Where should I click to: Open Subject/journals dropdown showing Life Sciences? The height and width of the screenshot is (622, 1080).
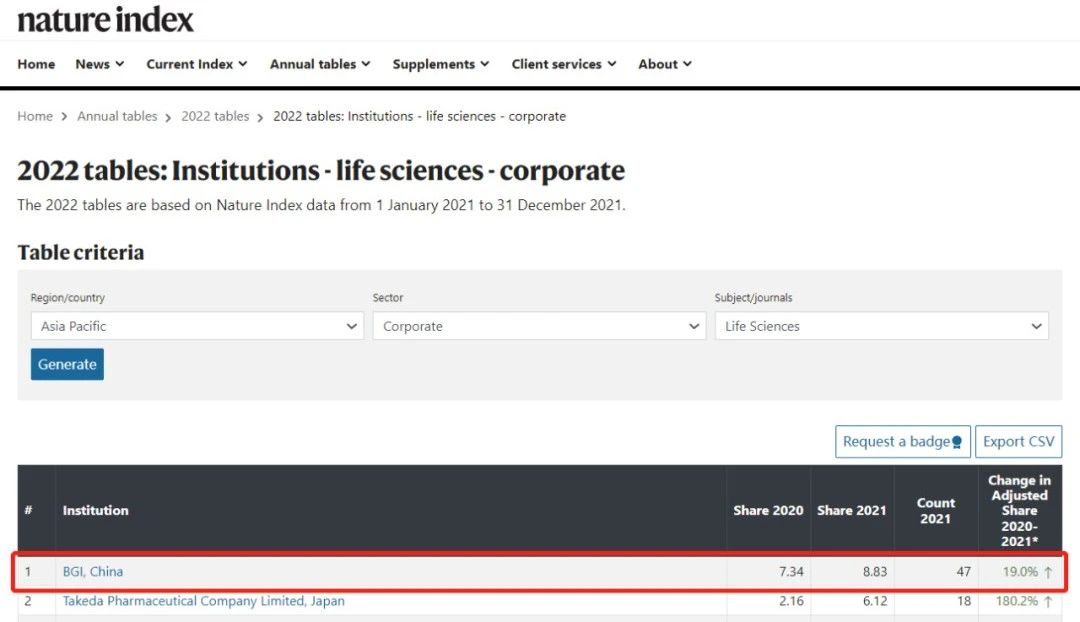[x=882, y=326]
